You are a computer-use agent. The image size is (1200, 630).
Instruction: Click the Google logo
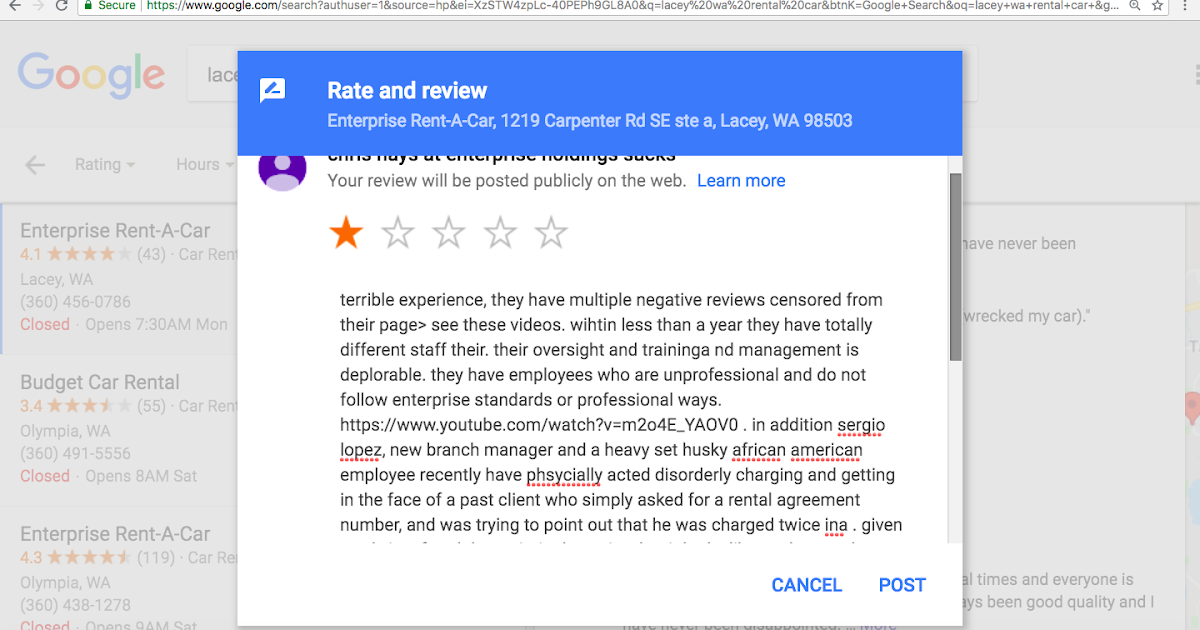91,76
